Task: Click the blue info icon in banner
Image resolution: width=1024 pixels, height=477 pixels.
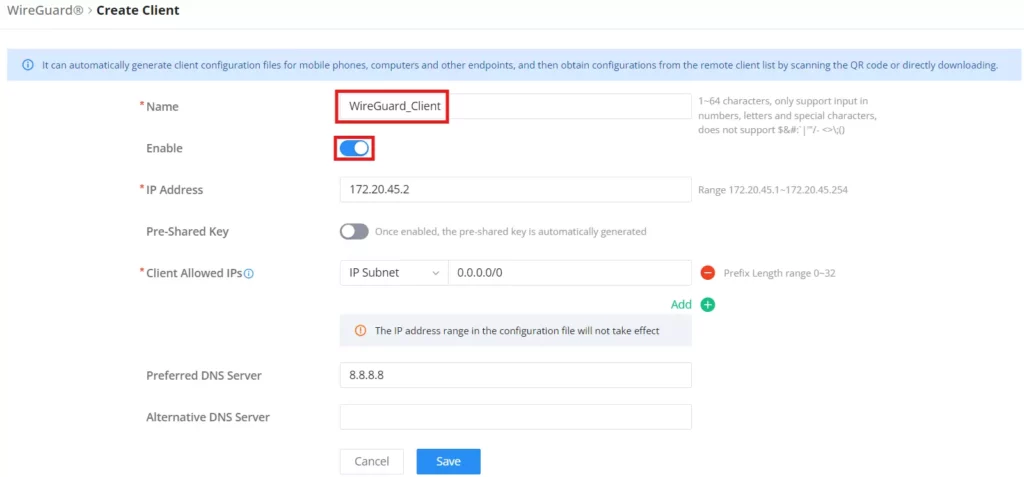Action: (x=28, y=65)
